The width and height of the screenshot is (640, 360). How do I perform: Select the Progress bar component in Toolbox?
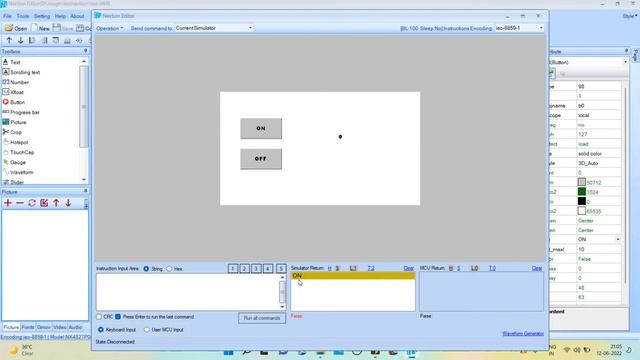tap(21, 112)
